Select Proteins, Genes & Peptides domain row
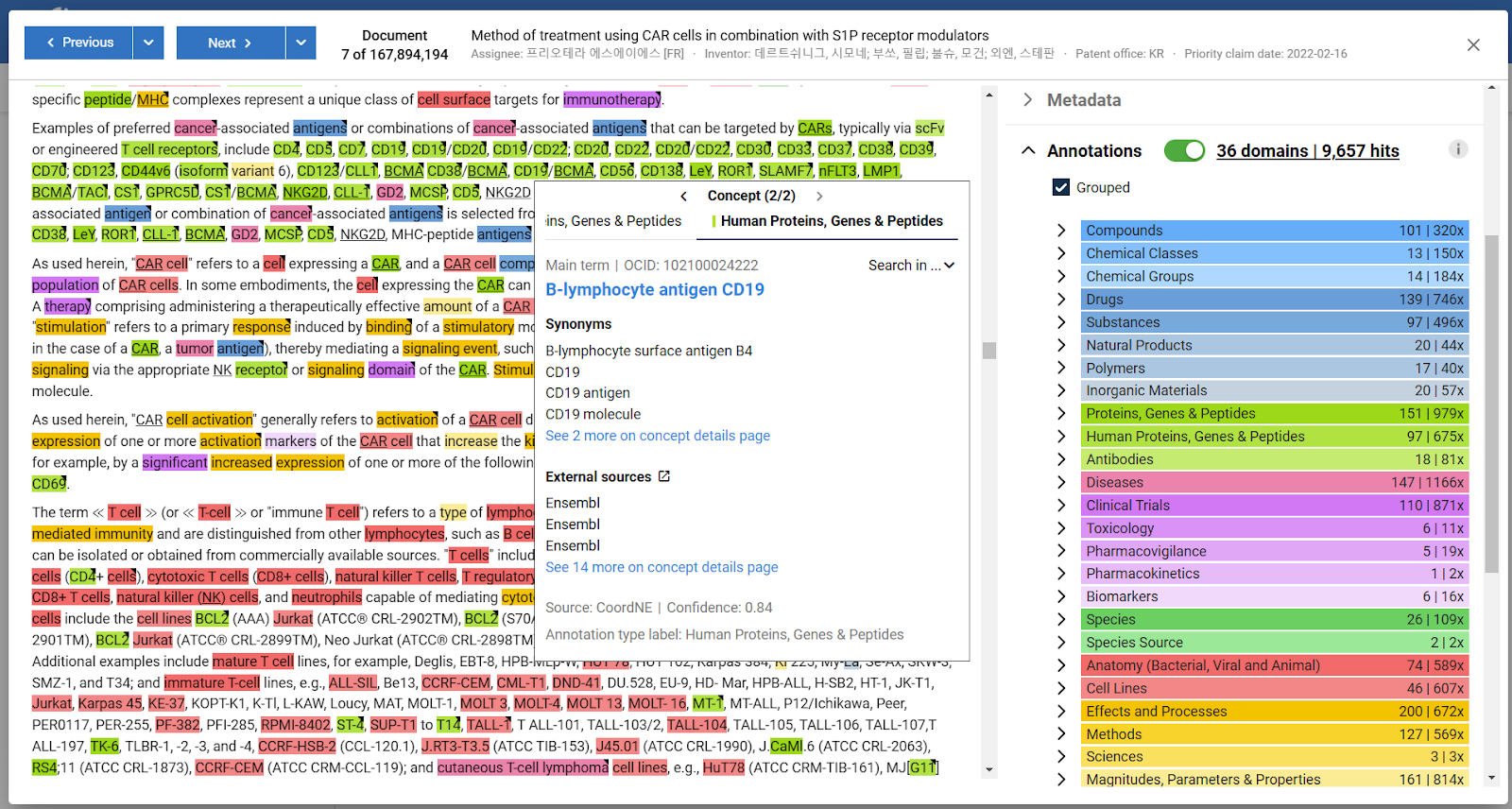Viewport: 1512px width, 809px height. point(1274,413)
